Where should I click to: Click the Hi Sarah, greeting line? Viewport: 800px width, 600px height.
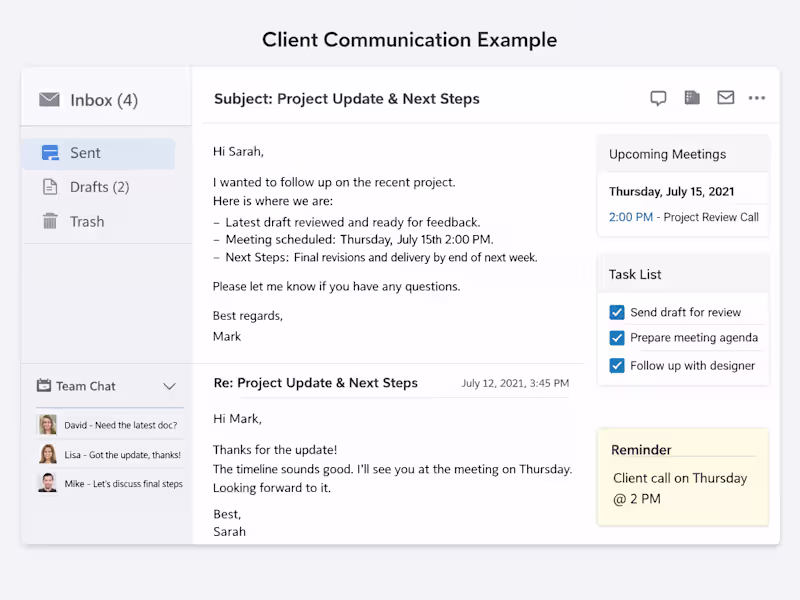(x=238, y=152)
